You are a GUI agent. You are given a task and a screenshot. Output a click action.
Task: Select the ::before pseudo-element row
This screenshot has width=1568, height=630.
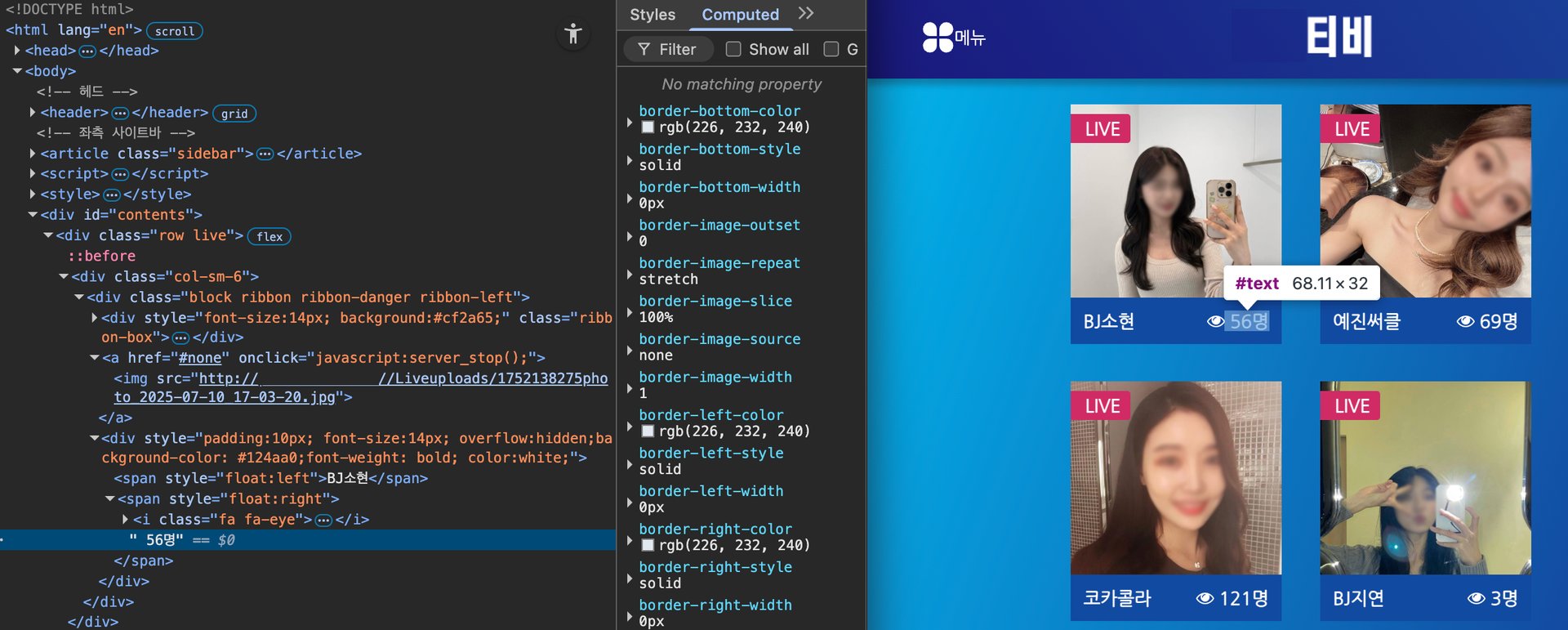click(102, 256)
